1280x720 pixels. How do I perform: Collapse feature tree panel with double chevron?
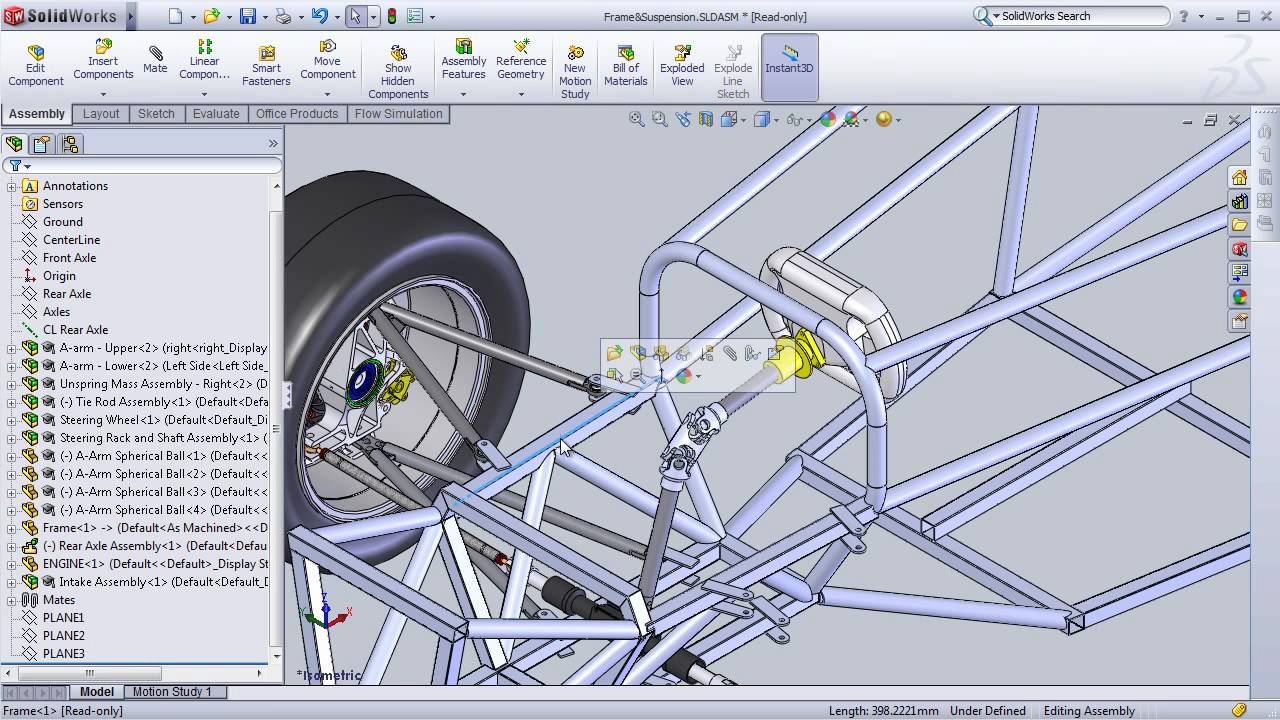point(273,144)
